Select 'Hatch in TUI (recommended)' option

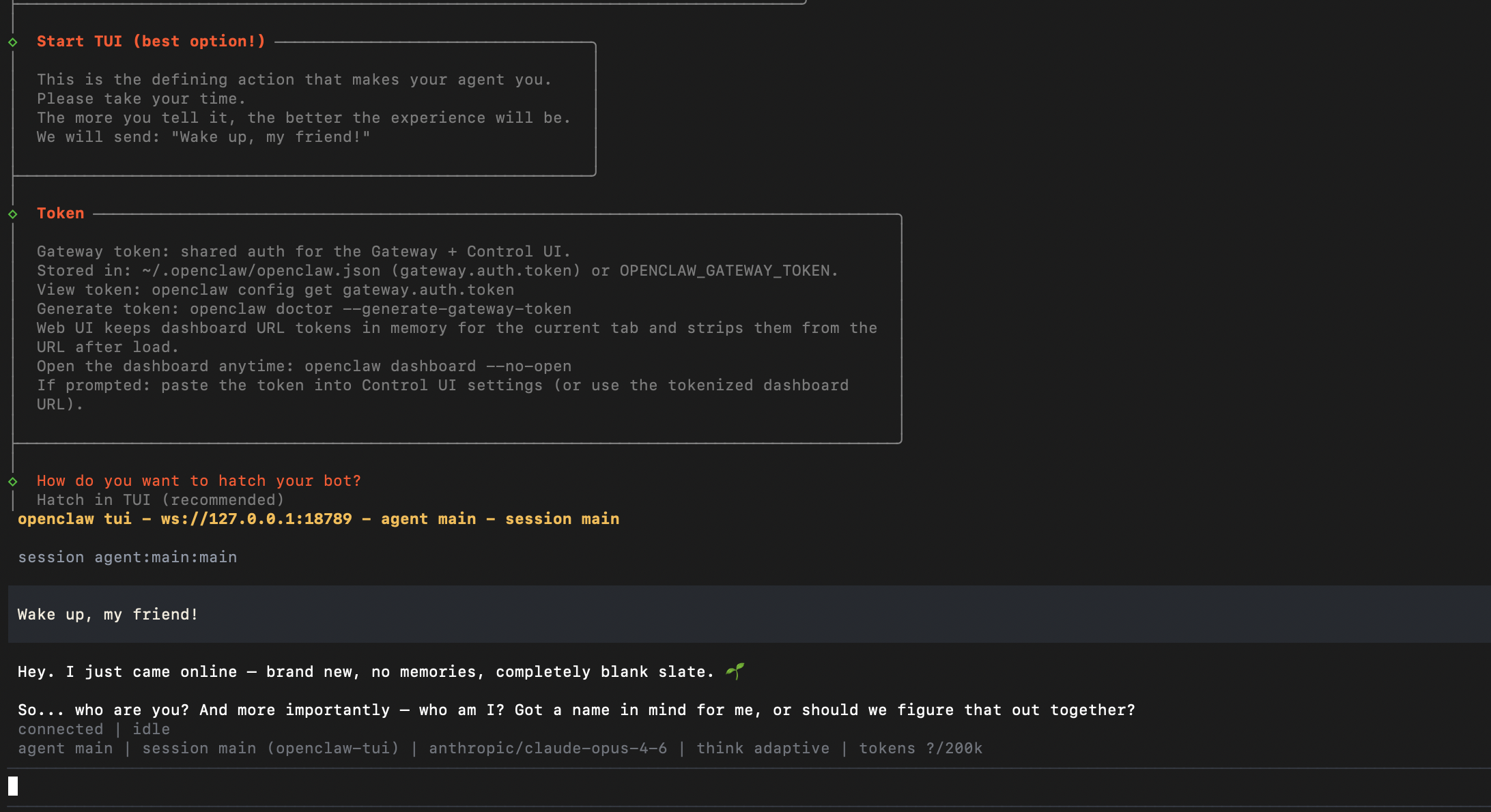coord(160,500)
